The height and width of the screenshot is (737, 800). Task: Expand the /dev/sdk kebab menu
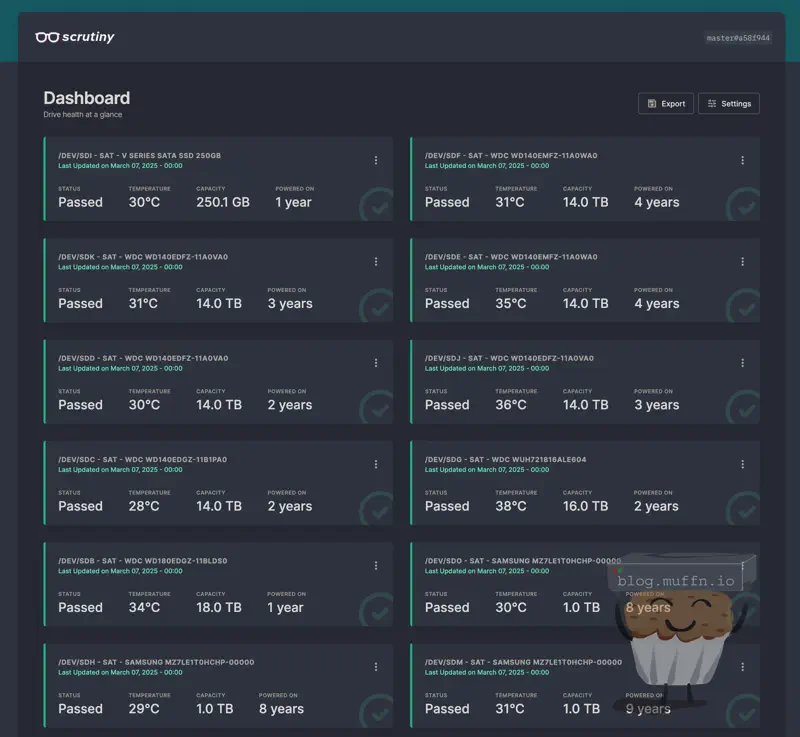[376, 262]
